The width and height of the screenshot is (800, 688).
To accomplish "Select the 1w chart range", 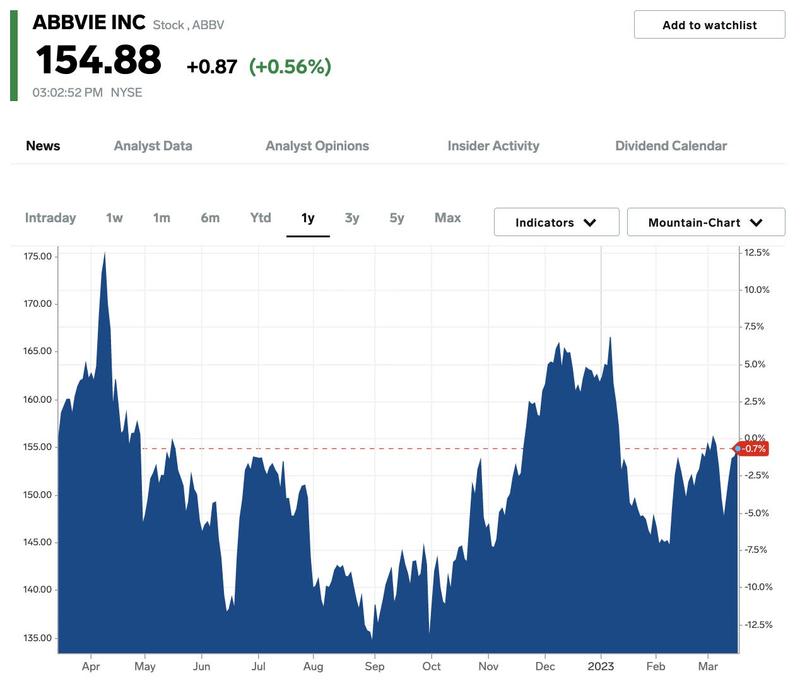I will point(114,218).
